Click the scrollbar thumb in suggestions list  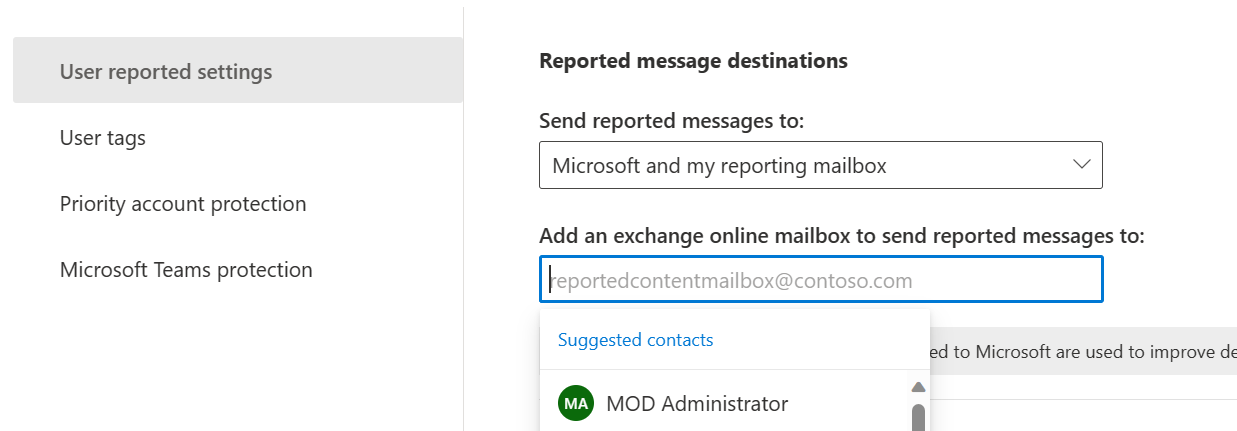pyautogui.click(x=918, y=417)
